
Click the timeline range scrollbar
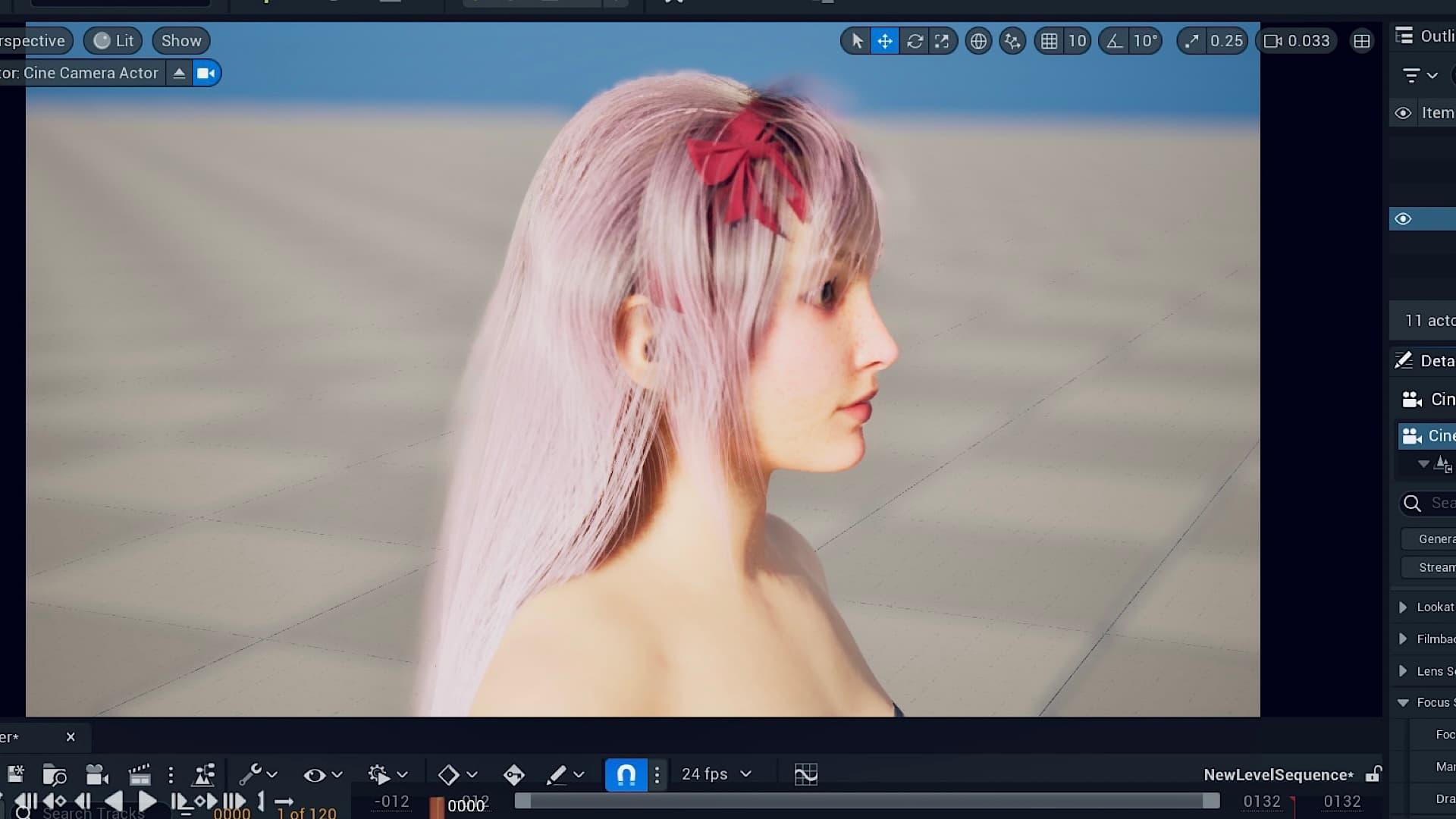[867, 801]
